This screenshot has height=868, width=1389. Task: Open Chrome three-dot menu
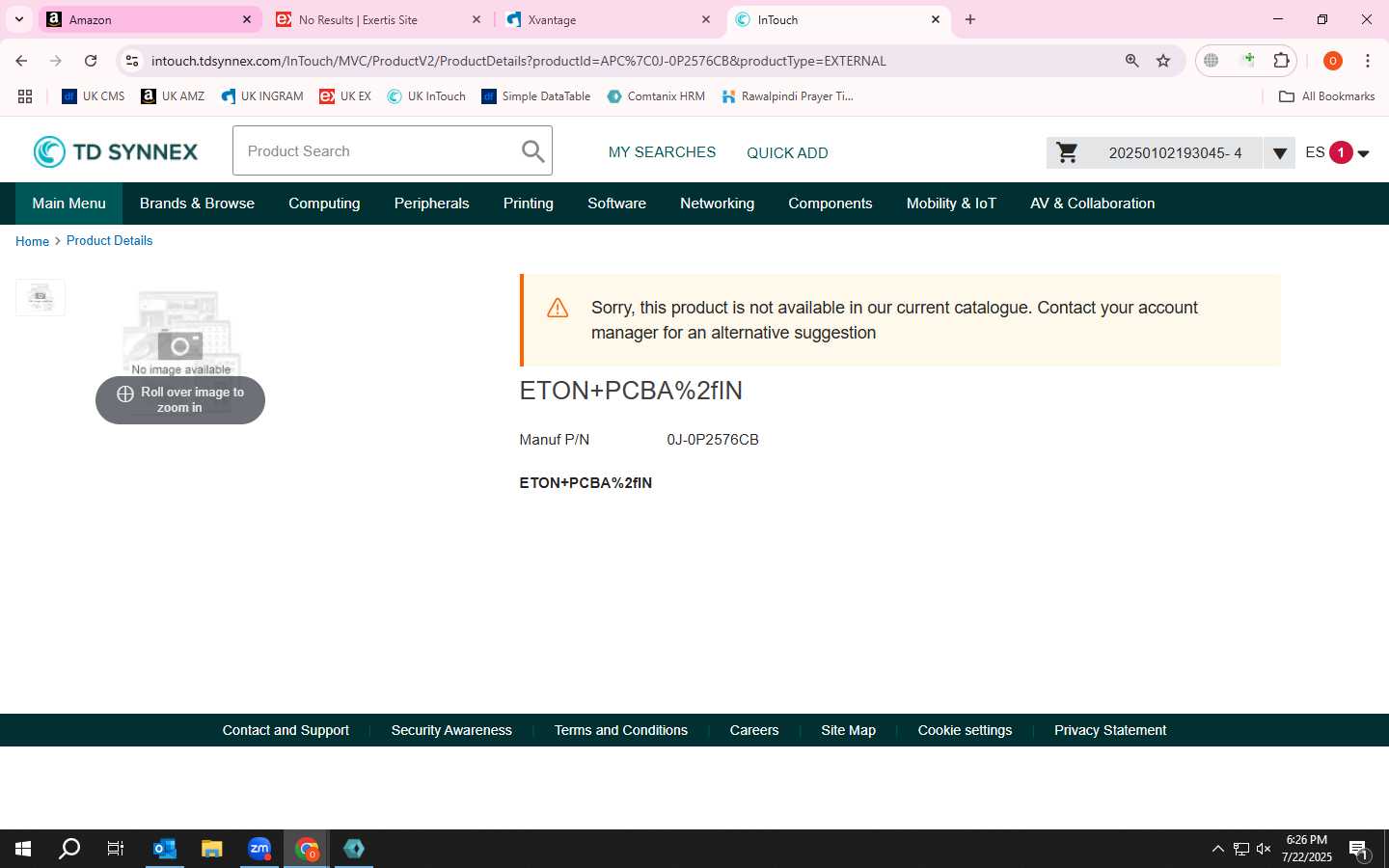point(1368,61)
